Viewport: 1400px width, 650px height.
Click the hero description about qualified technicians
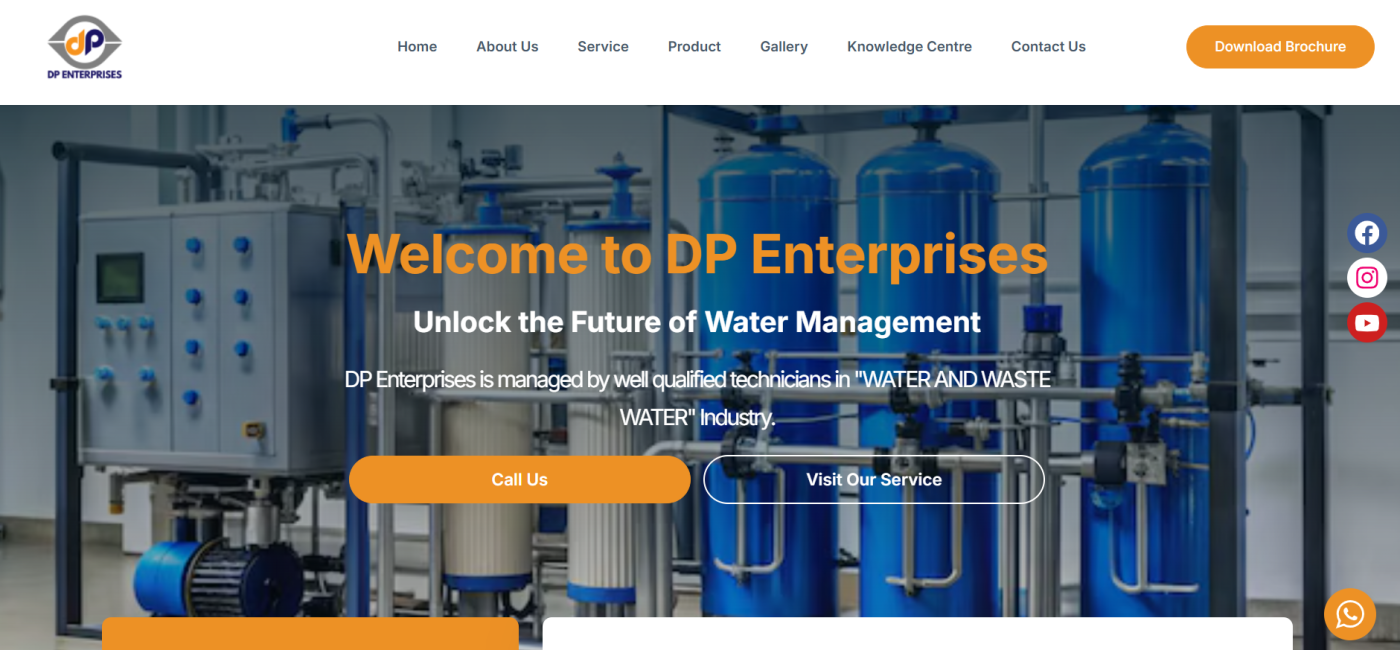click(697, 398)
